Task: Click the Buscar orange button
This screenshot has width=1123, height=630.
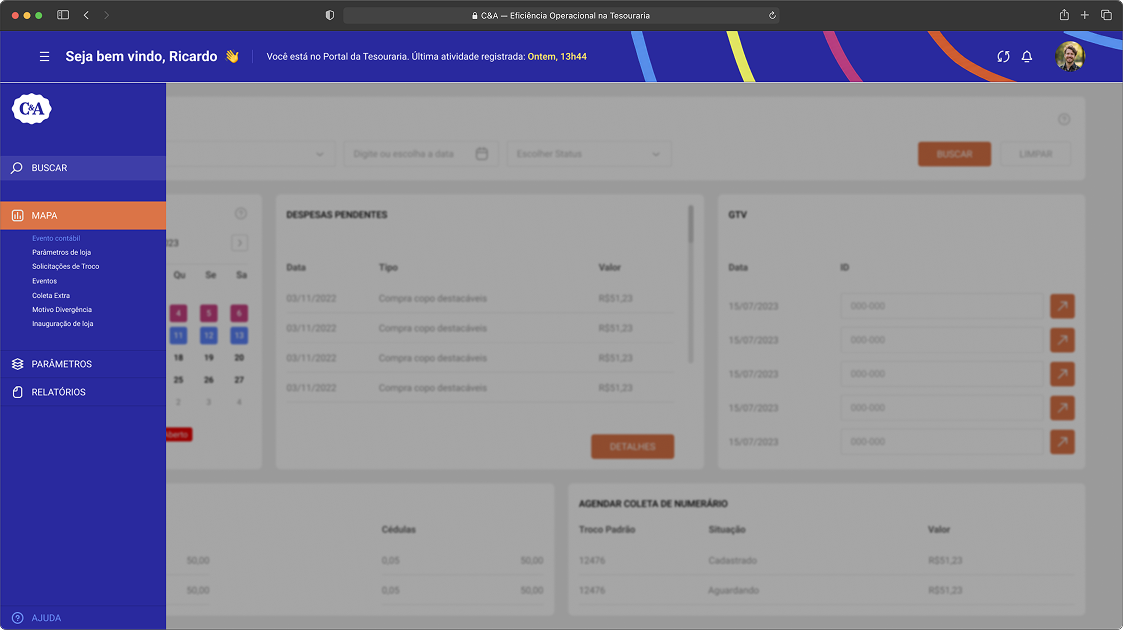Action: pyautogui.click(x=955, y=154)
